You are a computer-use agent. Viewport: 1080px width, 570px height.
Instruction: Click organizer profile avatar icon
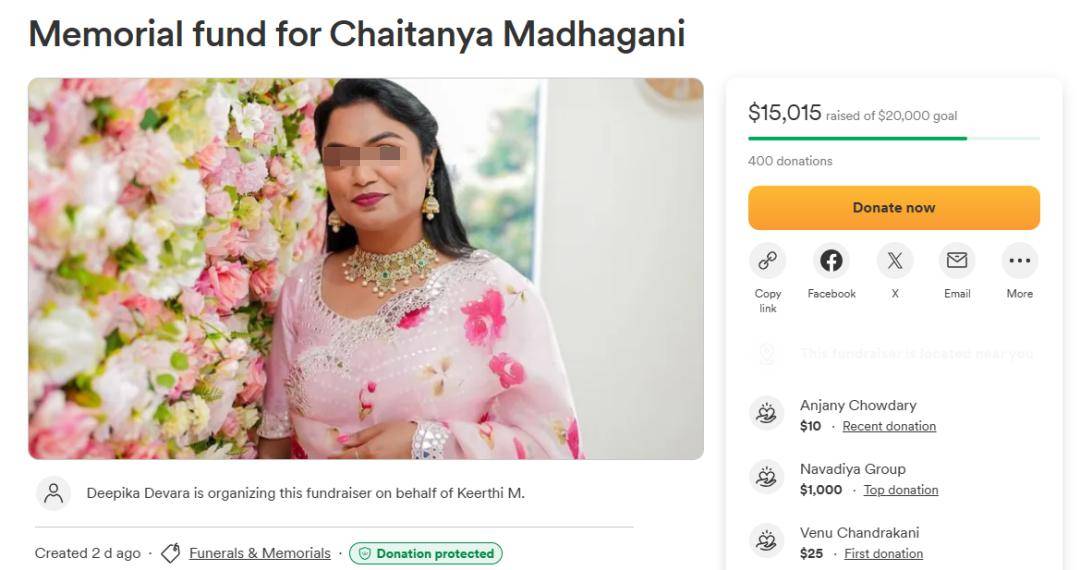pyautogui.click(x=54, y=493)
